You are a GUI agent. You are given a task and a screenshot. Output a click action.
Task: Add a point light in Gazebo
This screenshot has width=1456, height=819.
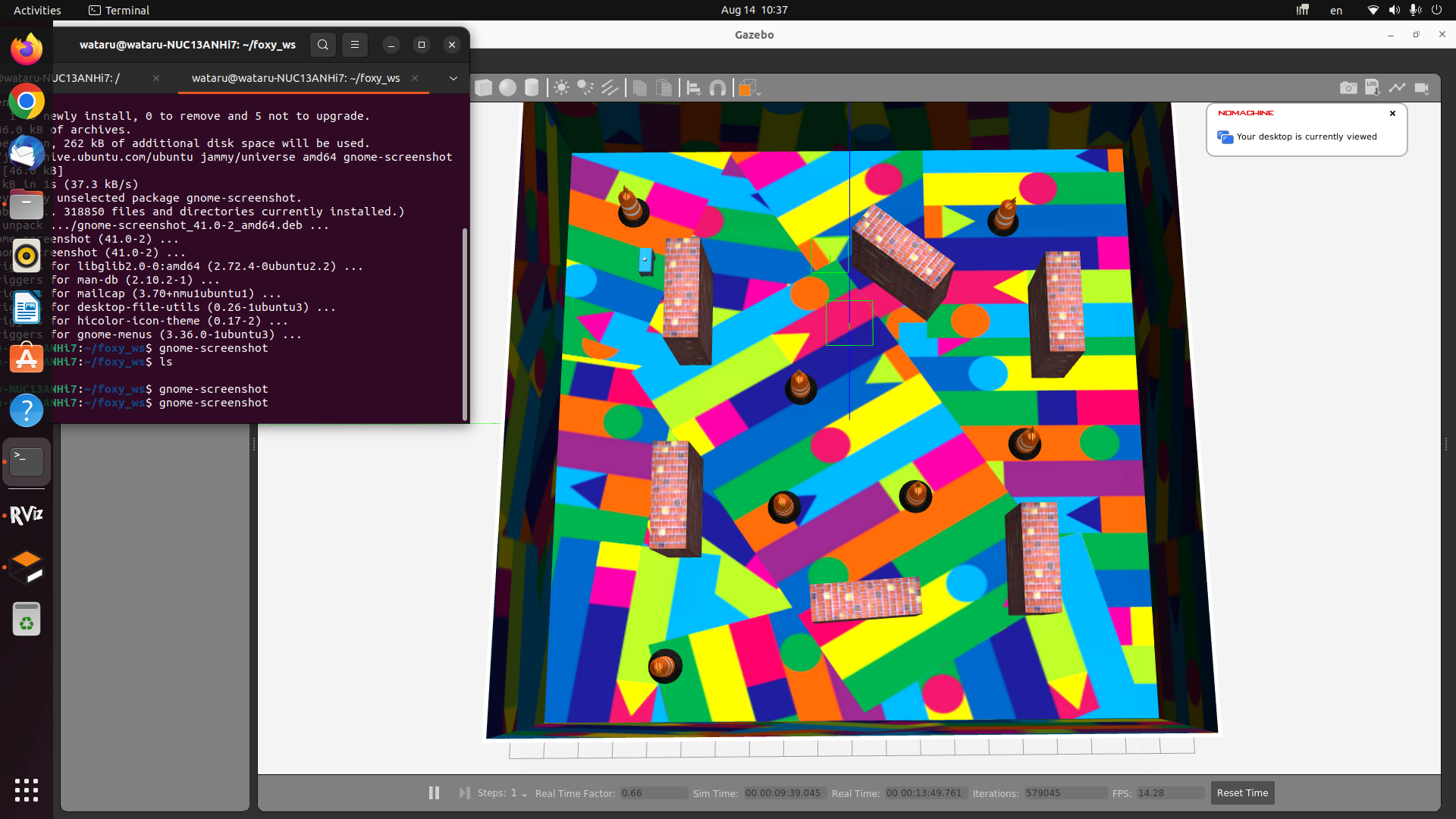[x=562, y=88]
